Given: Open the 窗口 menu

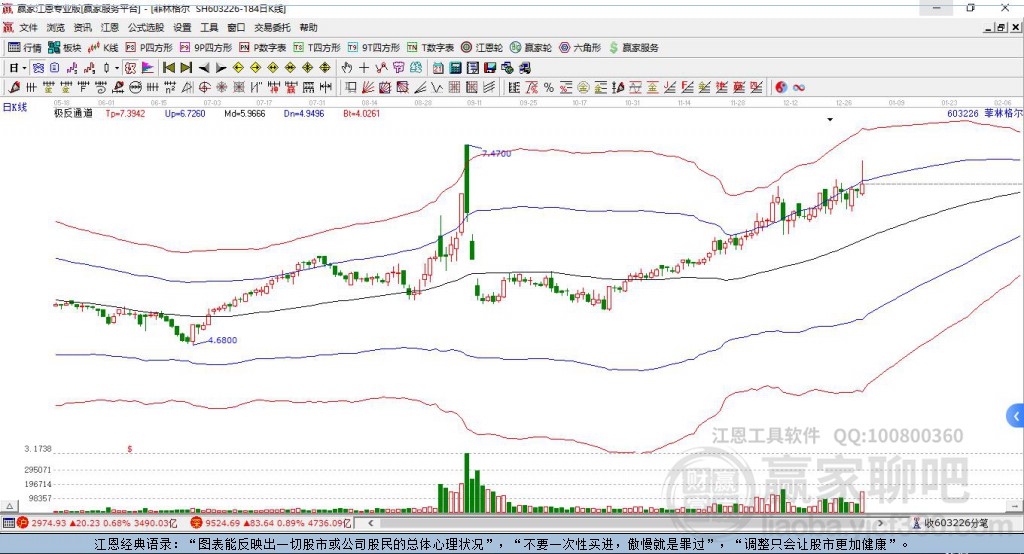Looking at the screenshot, I should (x=236, y=27).
